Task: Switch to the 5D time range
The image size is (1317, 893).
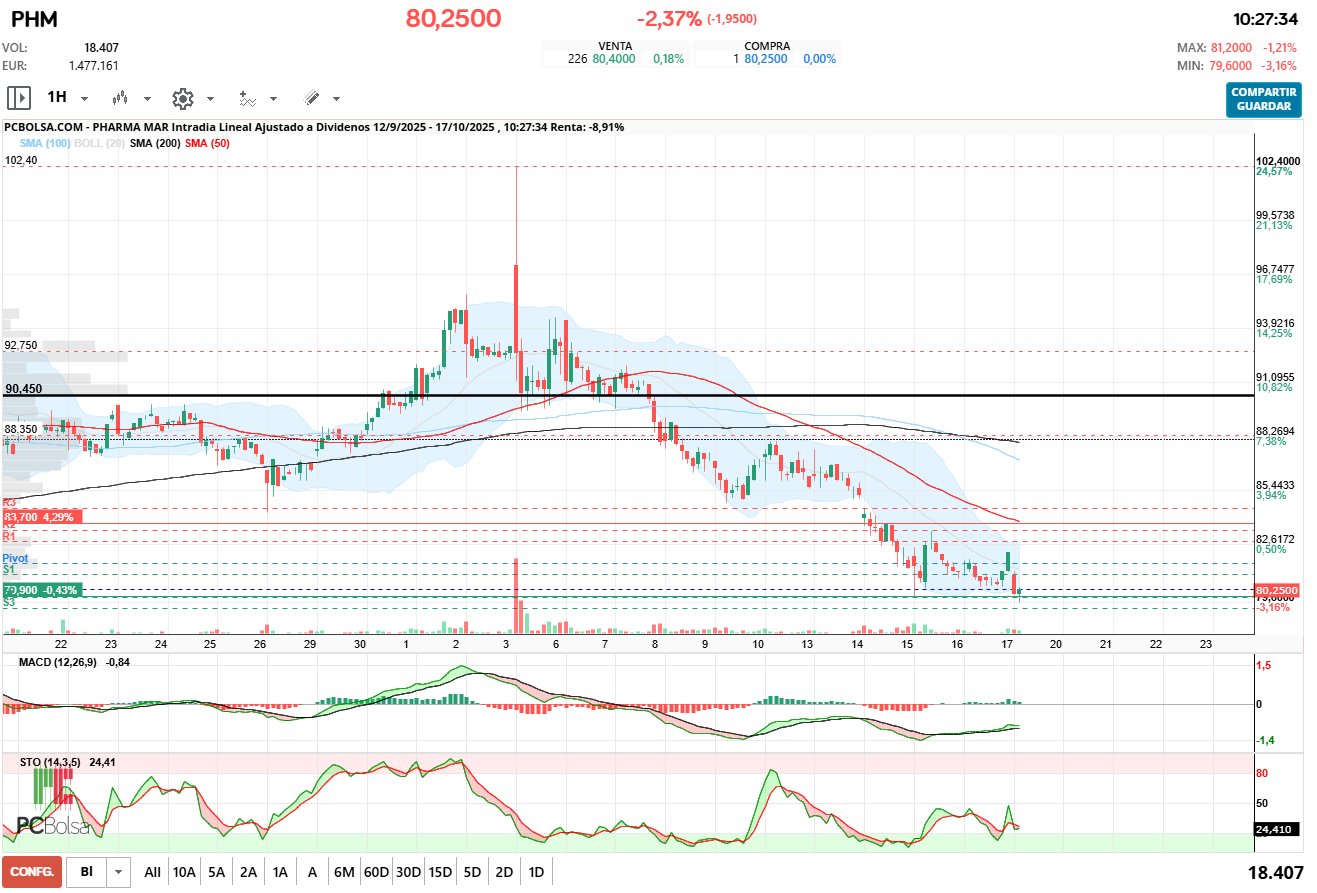Action: tap(472, 872)
